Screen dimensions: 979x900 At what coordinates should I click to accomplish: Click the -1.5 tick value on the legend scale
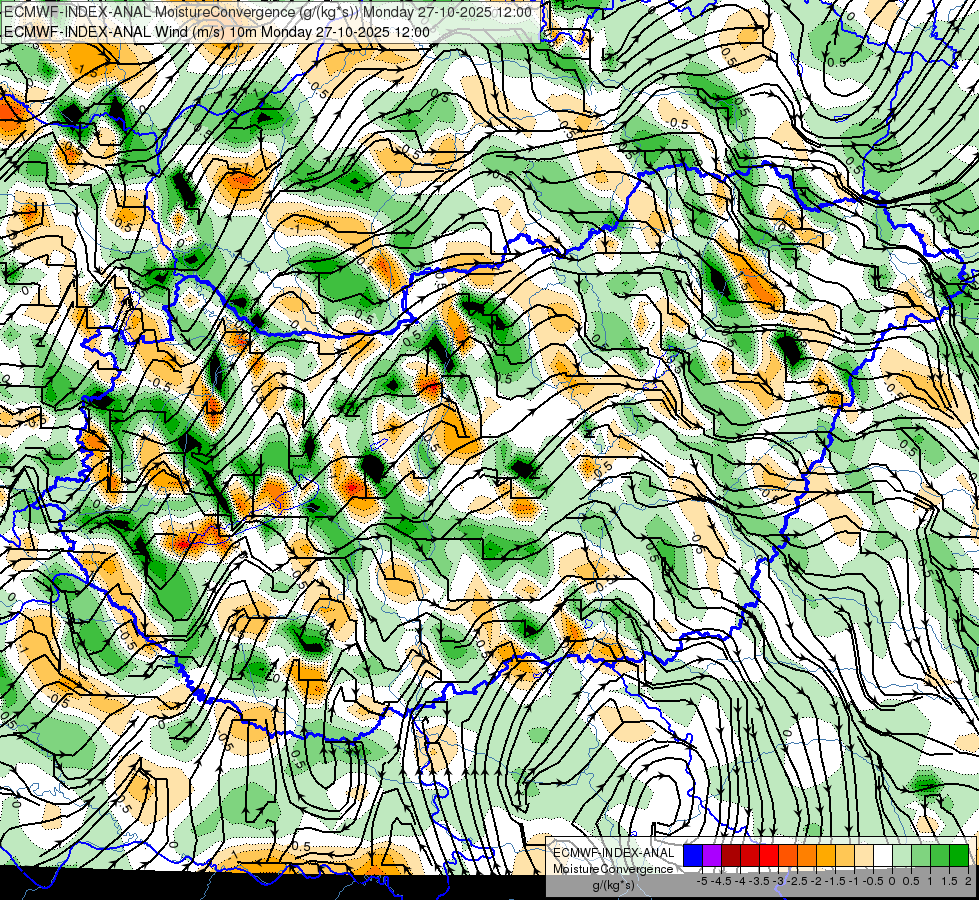click(x=835, y=881)
